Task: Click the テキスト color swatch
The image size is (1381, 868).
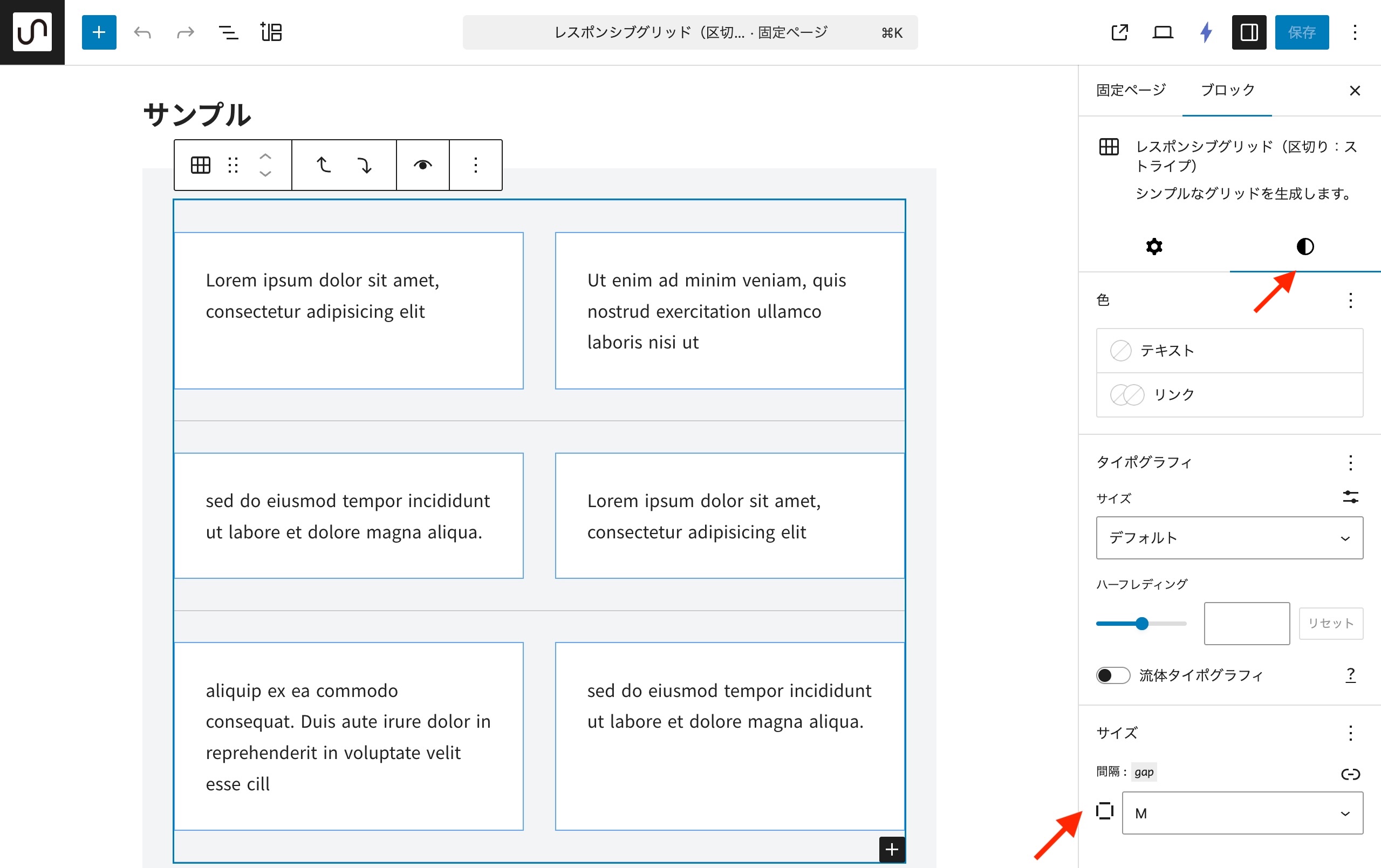Action: [x=1120, y=351]
